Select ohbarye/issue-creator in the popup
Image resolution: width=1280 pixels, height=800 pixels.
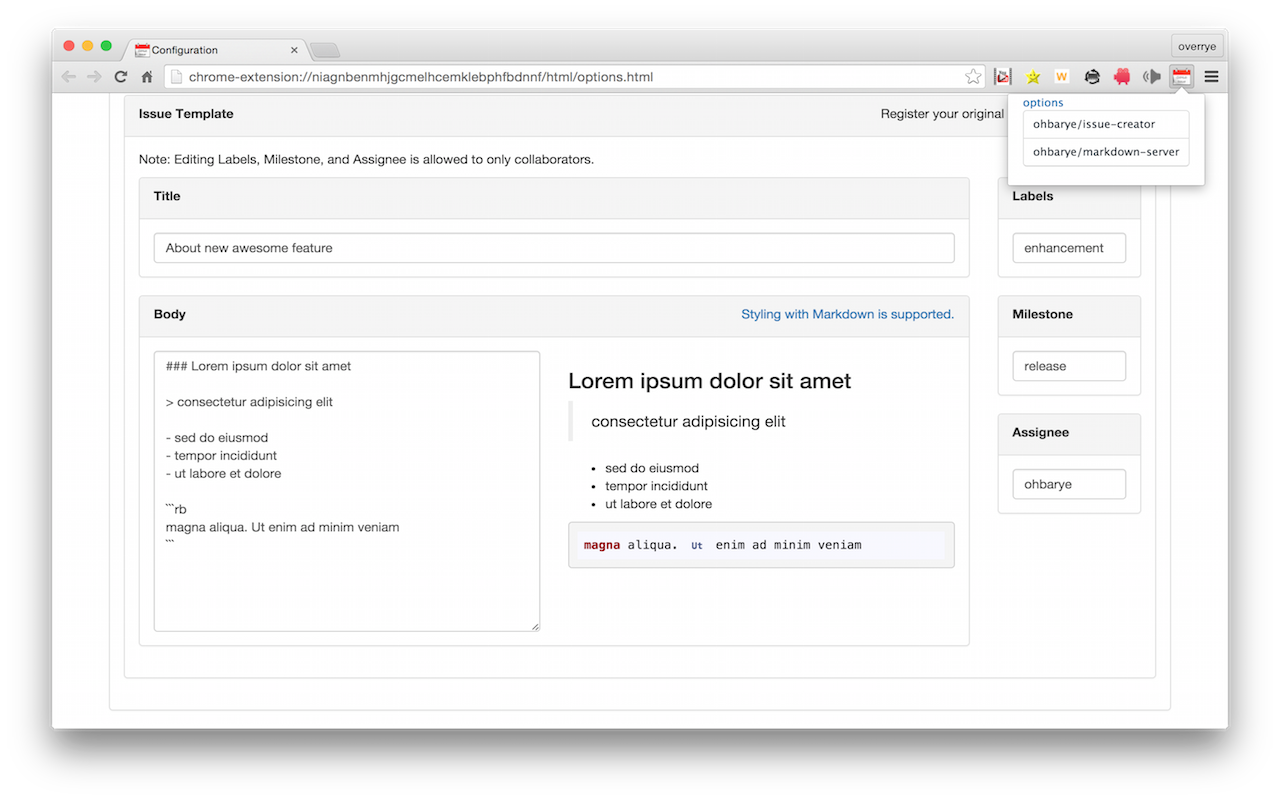(1106, 124)
